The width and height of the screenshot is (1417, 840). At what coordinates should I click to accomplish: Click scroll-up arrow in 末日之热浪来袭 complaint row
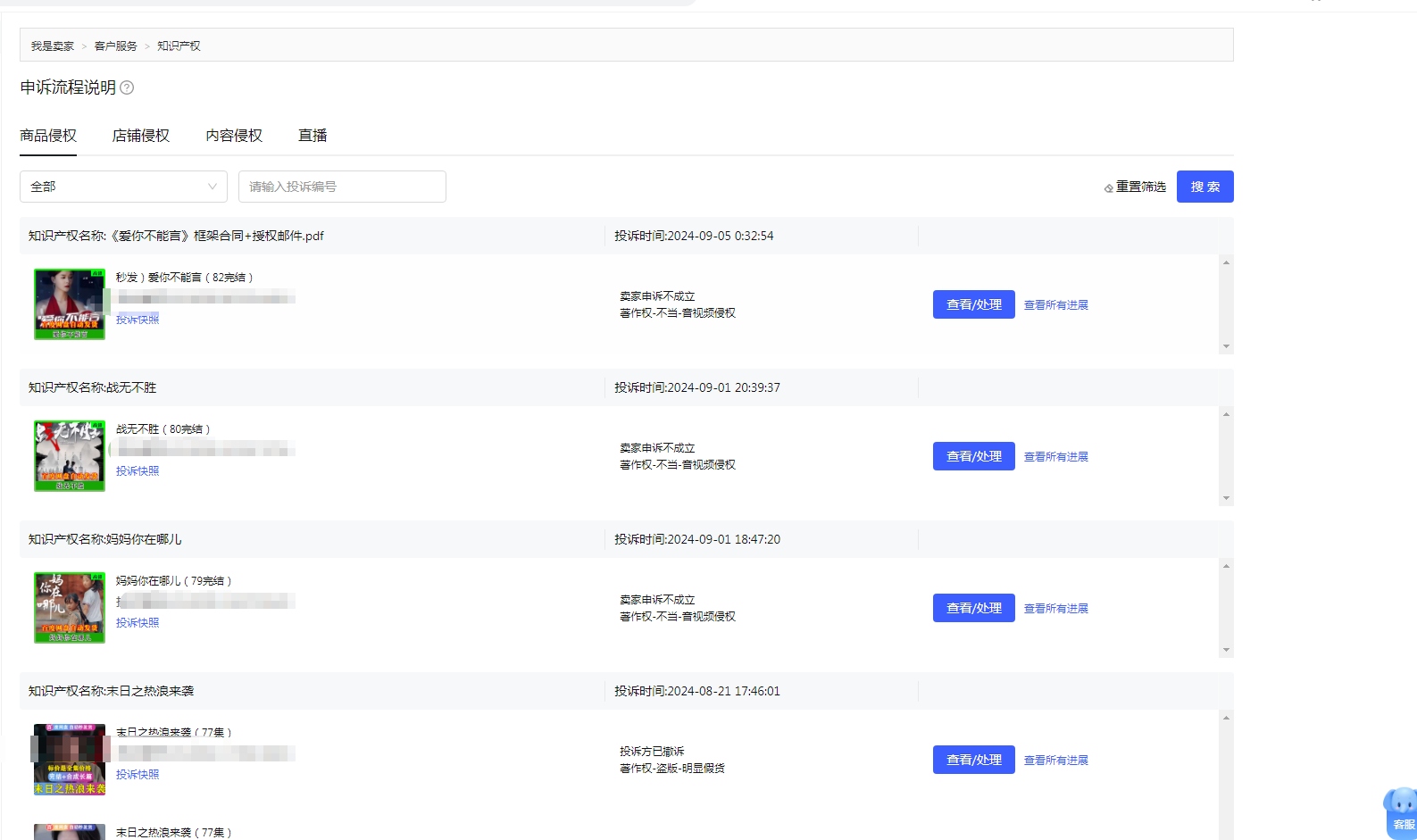pyautogui.click(x=1226, y=718)
